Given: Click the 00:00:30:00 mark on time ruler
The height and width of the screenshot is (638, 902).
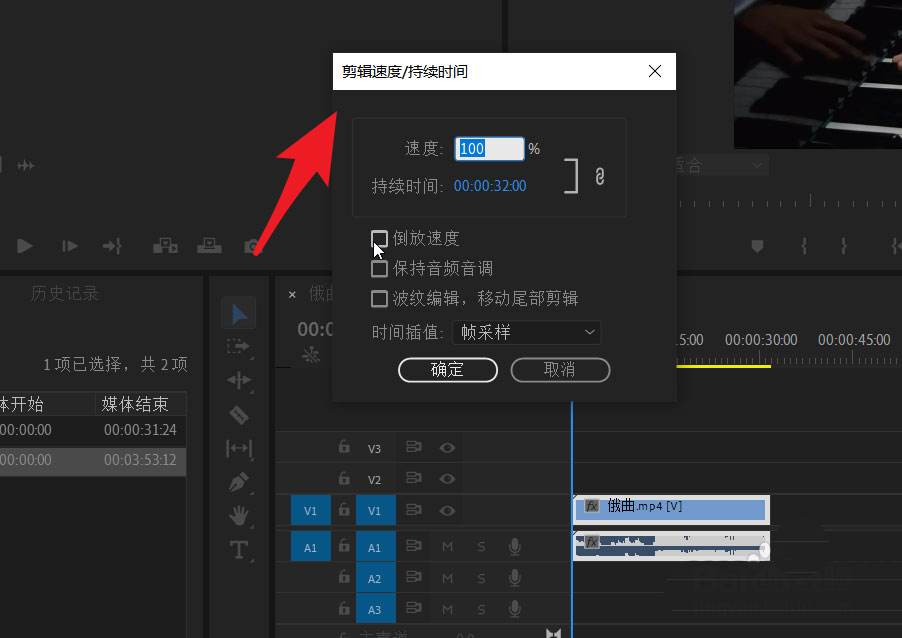Looking at the screenshot, I should (760, 340).
